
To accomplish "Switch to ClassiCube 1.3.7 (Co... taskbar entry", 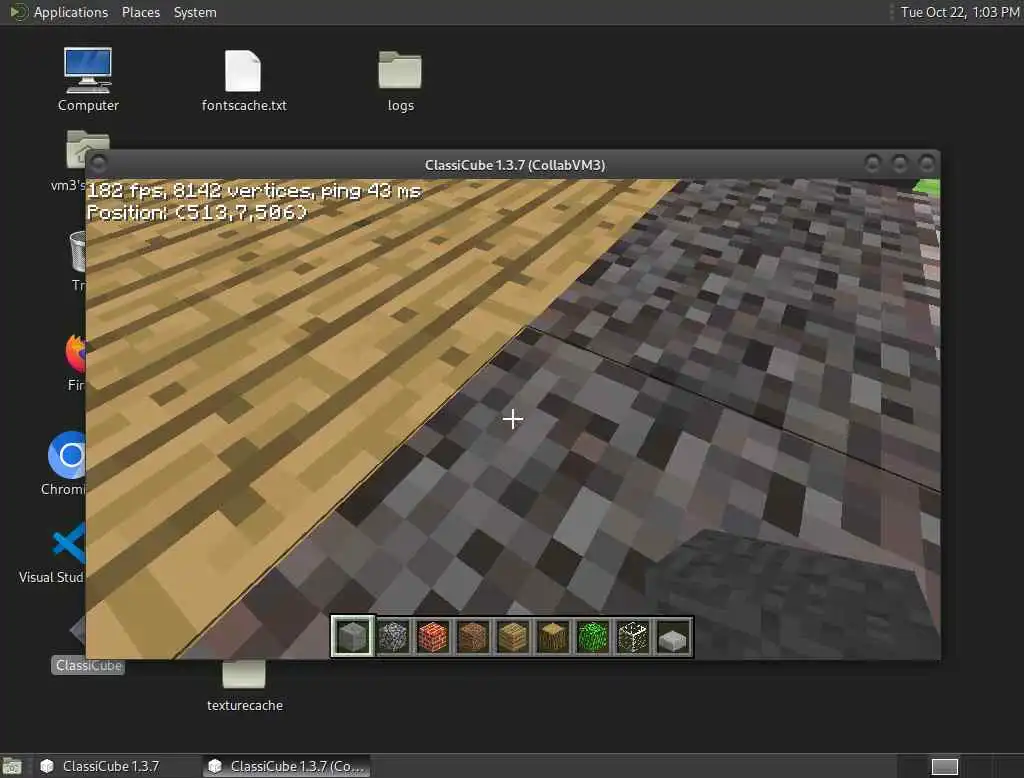I will [287, 766].
